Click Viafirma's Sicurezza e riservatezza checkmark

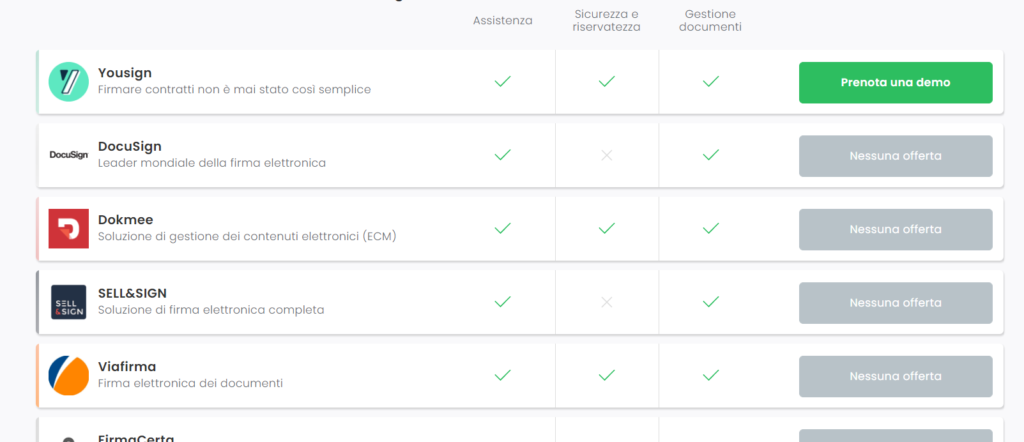(x=607, y=375)
